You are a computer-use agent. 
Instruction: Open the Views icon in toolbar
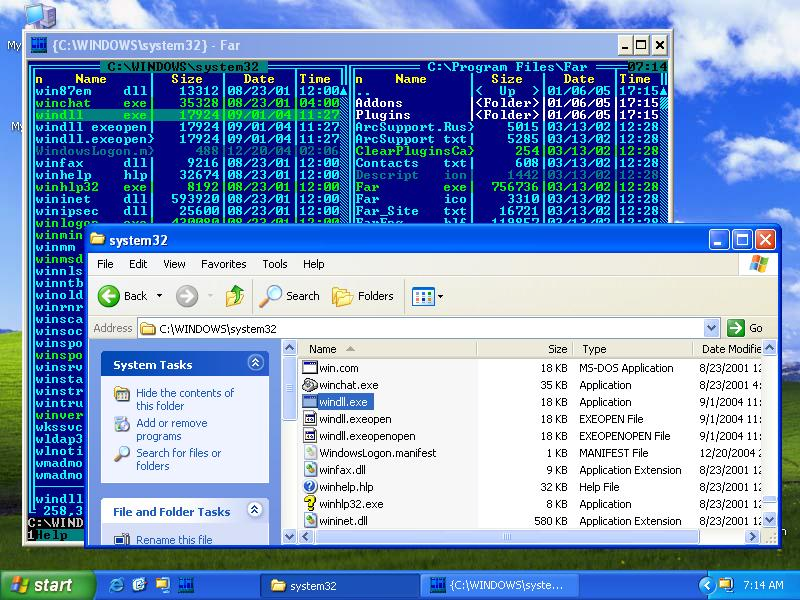423,296
